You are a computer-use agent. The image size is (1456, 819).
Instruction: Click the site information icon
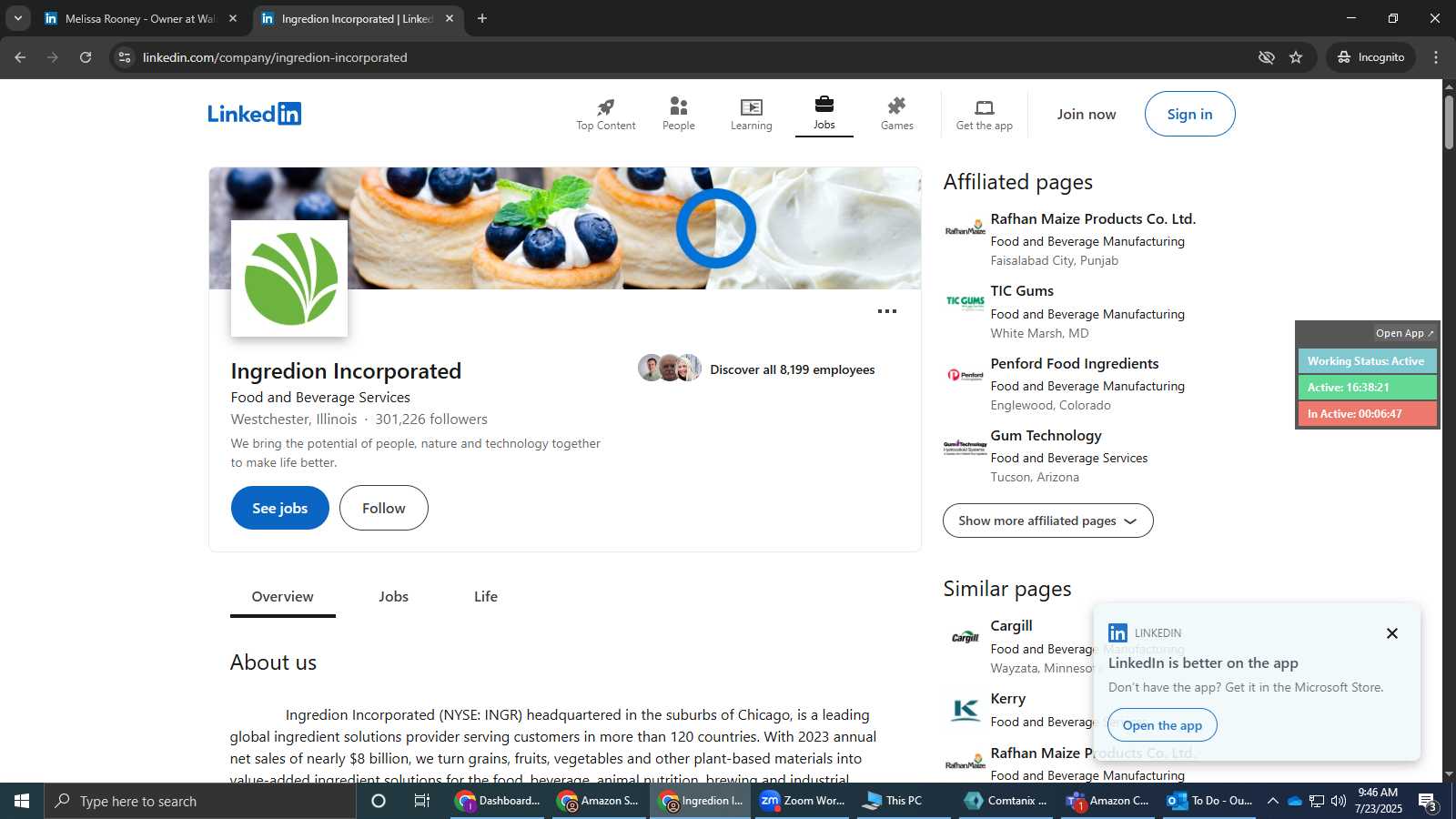pos(125,57)
